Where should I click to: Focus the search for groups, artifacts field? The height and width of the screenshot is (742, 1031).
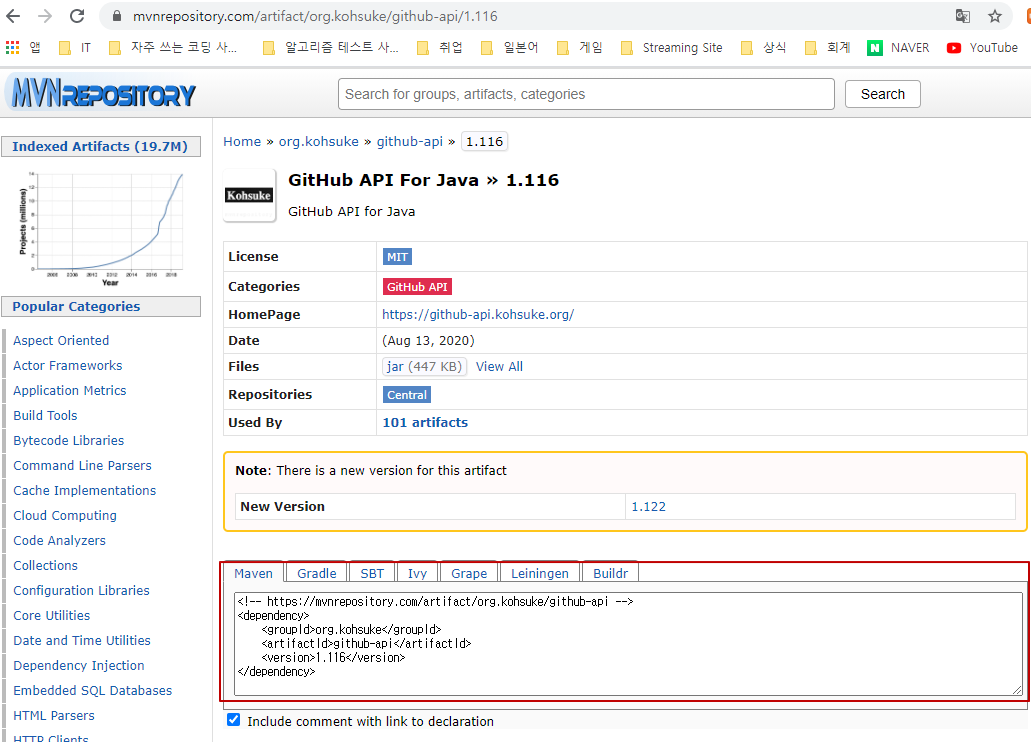pos(586,94)
